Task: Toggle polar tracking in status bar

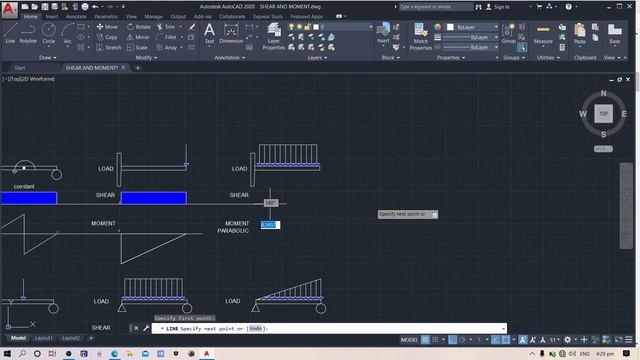Action: coord(462,340)
